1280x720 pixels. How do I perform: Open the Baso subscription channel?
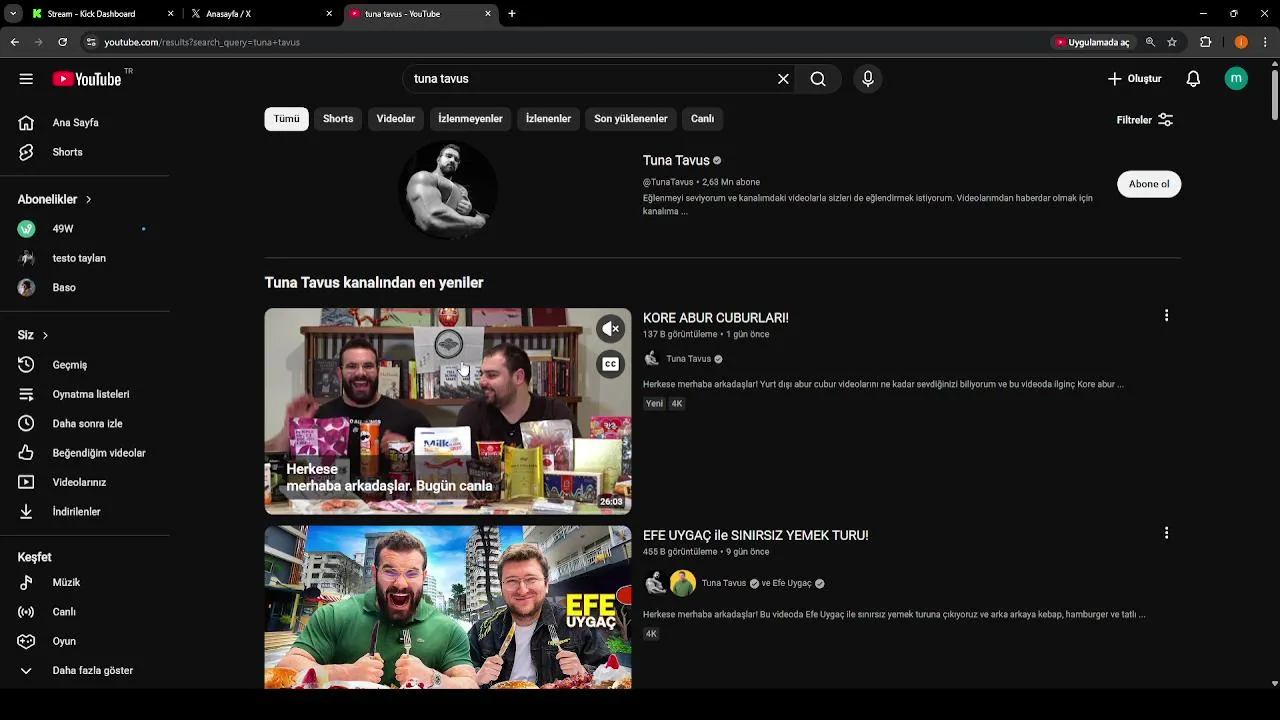tap(85, 287)
